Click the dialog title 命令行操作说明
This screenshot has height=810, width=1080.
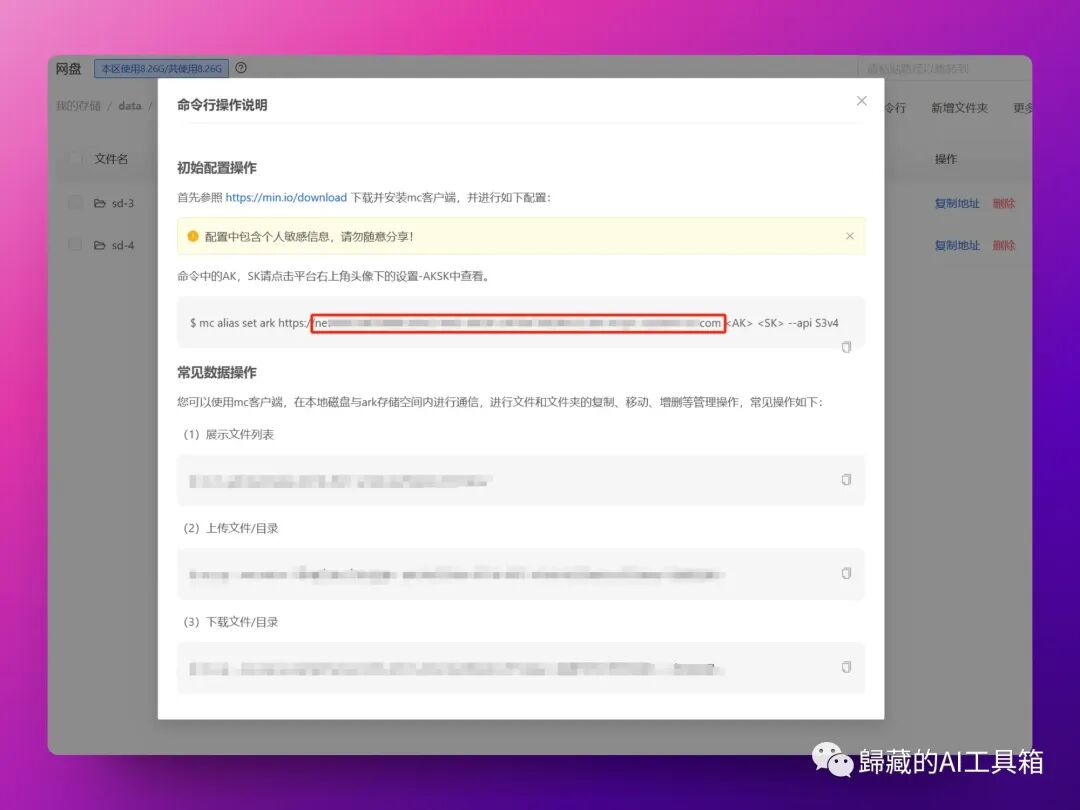[222, 105]
